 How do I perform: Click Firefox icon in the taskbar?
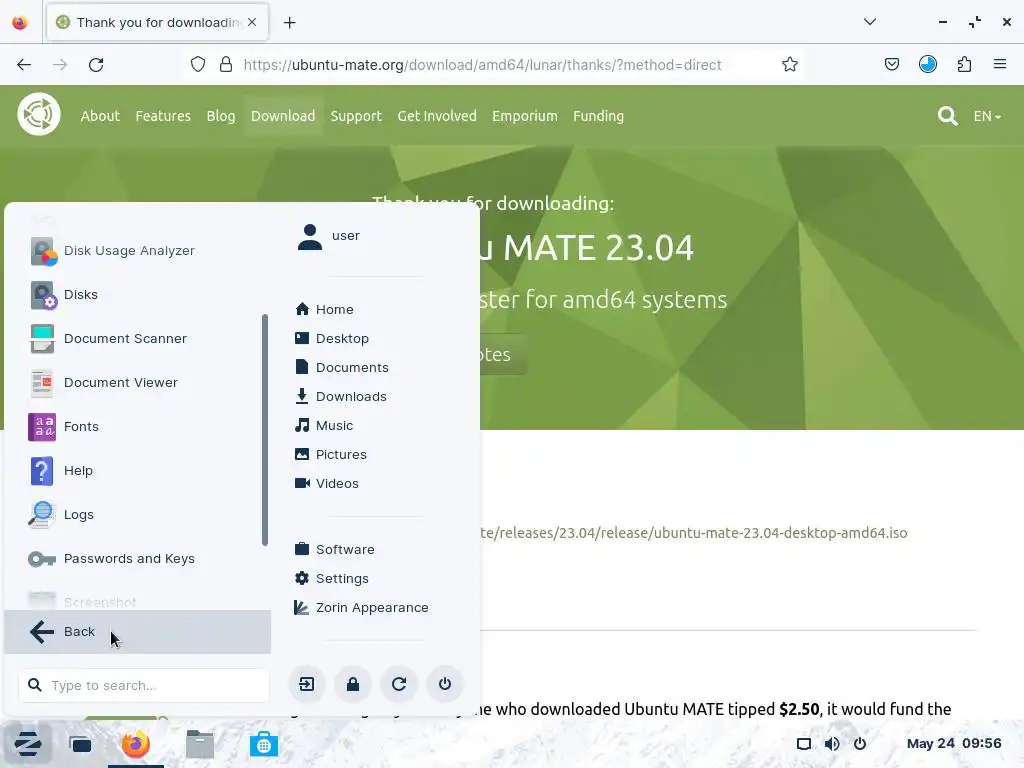click(136, 744)
